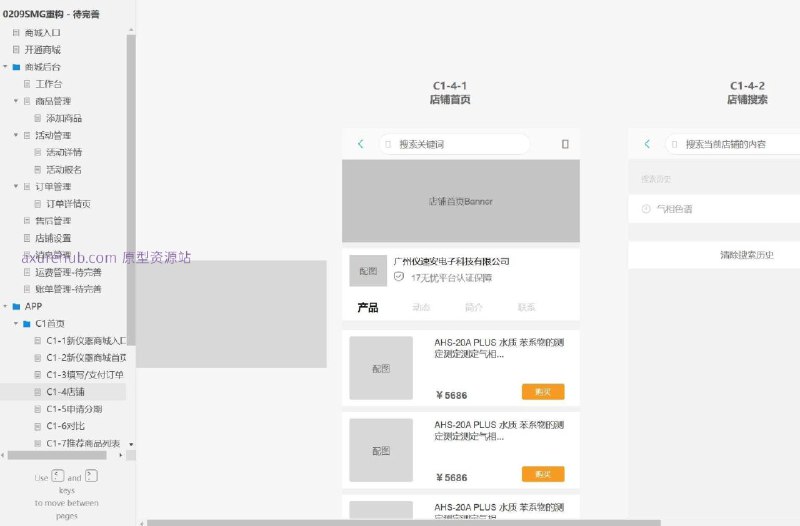The image size is (800, 526).
Task: Click 广州仪速安电子科技有限公司 name
Action: pos(452,262)
